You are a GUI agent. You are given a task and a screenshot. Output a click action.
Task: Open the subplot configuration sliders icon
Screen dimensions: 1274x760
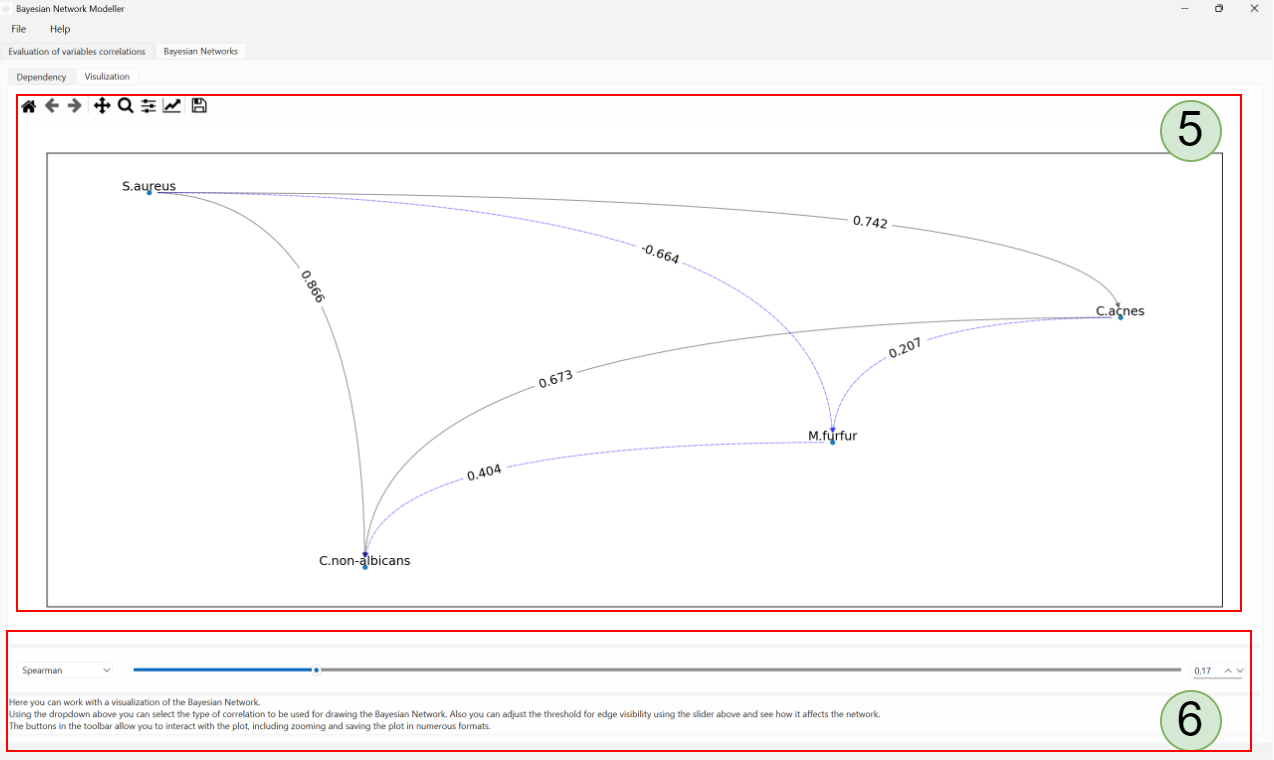tap(148, 105)
